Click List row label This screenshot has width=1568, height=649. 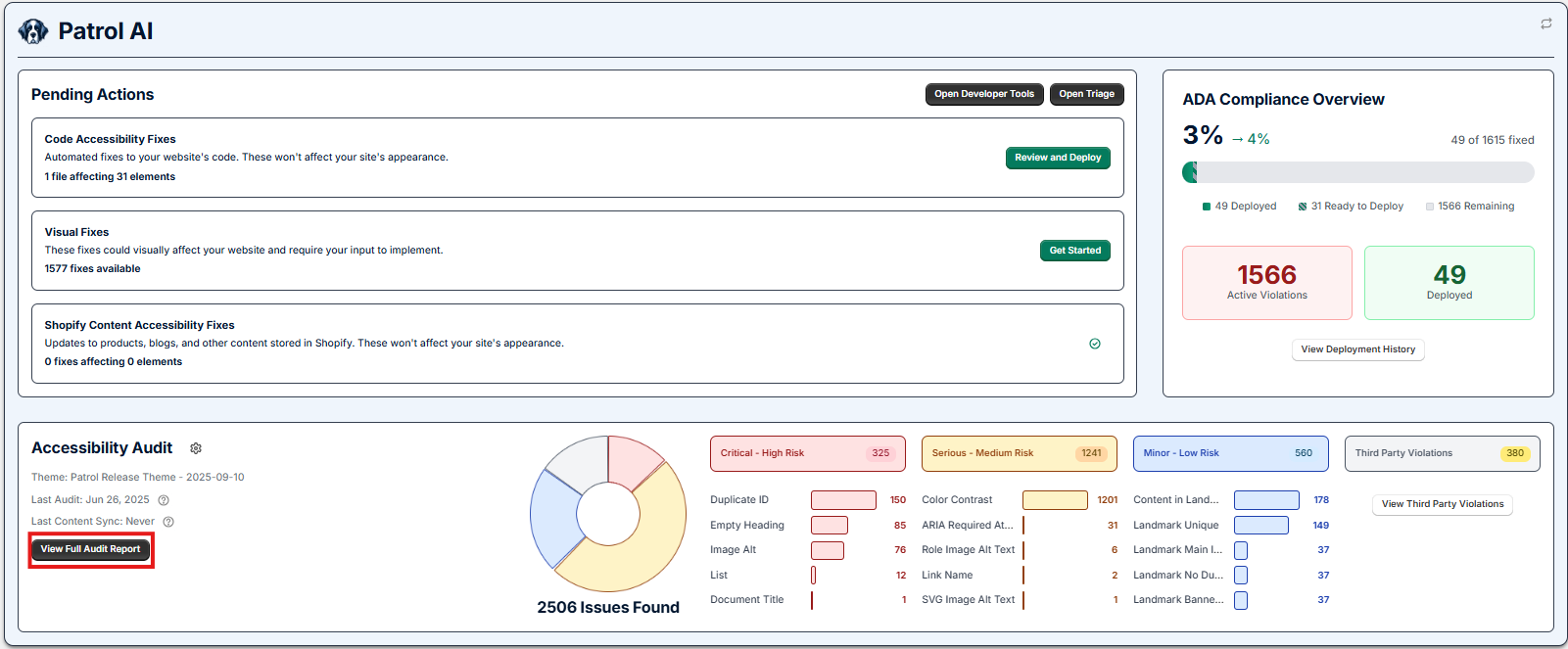click(x=719, y=576)
